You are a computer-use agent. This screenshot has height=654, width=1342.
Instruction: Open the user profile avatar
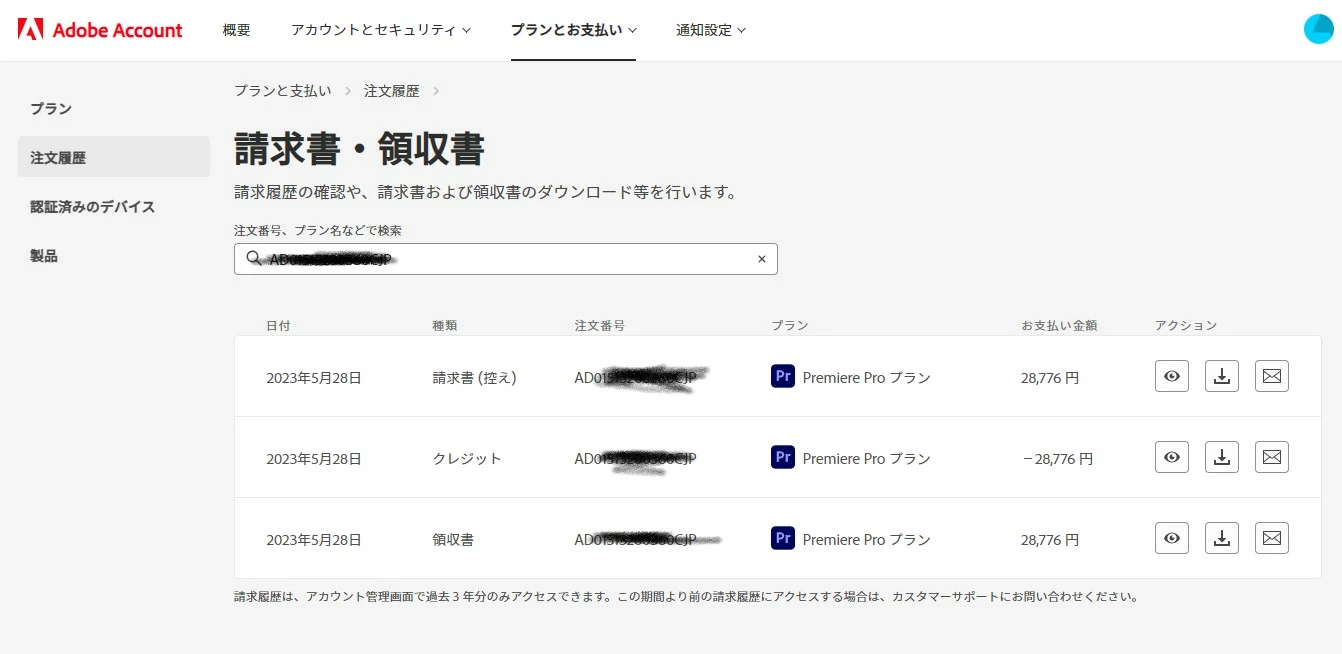[1319, 29]
